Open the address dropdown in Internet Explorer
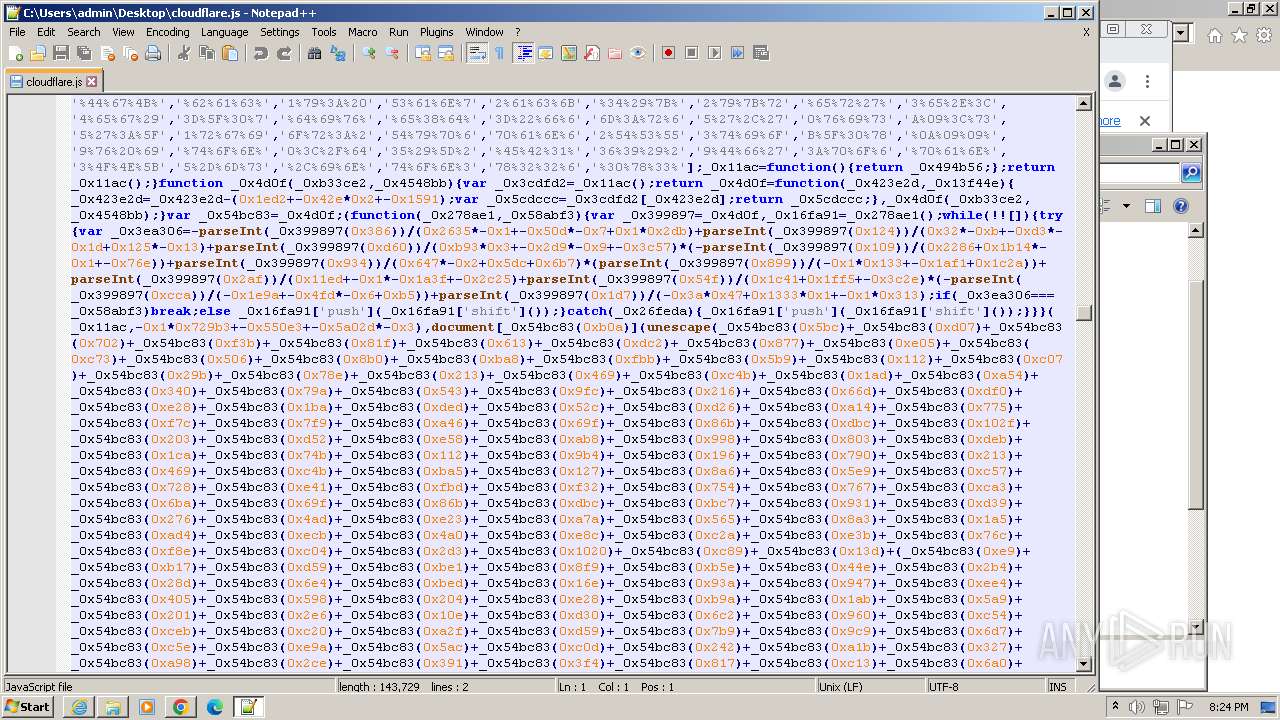This screenshot has height=720, width=1280. tap(1181, 33)
